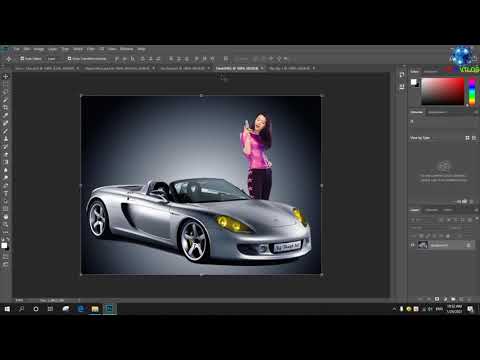
Task: Open the Filter menu
Action: click(91, 49)
